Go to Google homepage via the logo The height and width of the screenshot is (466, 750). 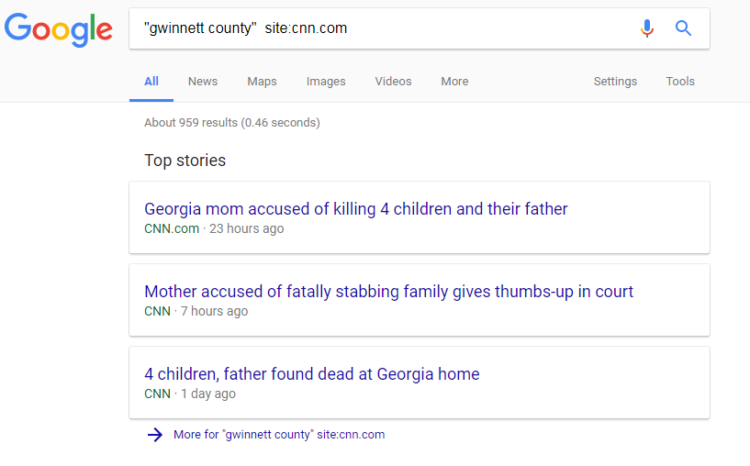(x=58, y=30)
